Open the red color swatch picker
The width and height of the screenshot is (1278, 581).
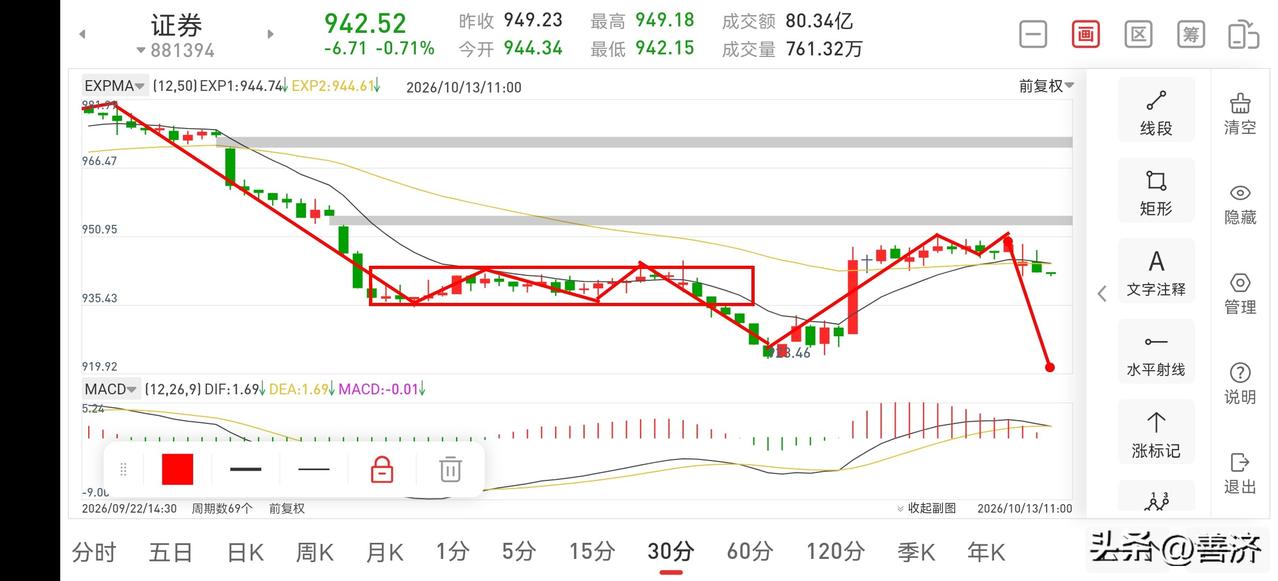[177, 469]
